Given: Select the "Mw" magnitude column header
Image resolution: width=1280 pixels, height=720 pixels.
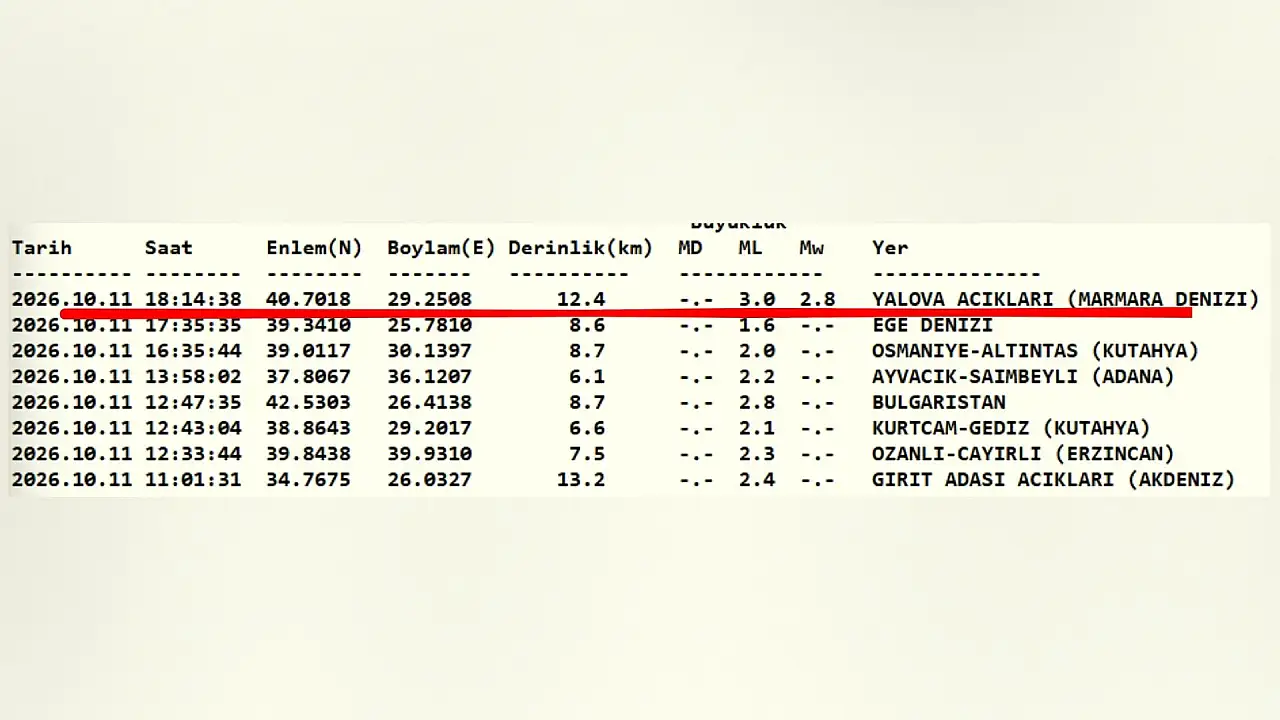Looking at the screenshot, I should point(811,248).
